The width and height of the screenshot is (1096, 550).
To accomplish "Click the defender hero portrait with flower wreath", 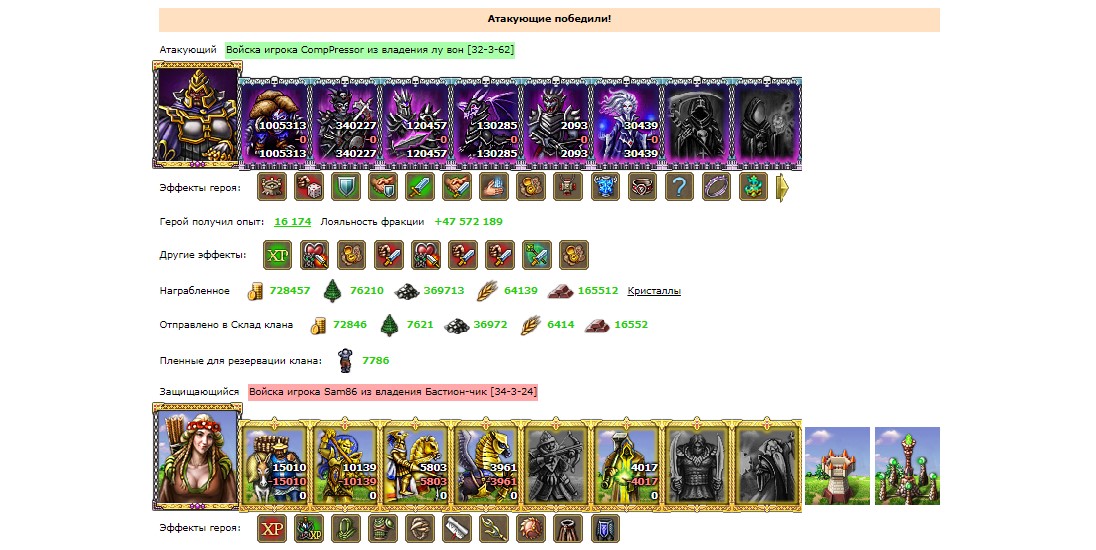I will pyautogui.click(x=197, y=456).
